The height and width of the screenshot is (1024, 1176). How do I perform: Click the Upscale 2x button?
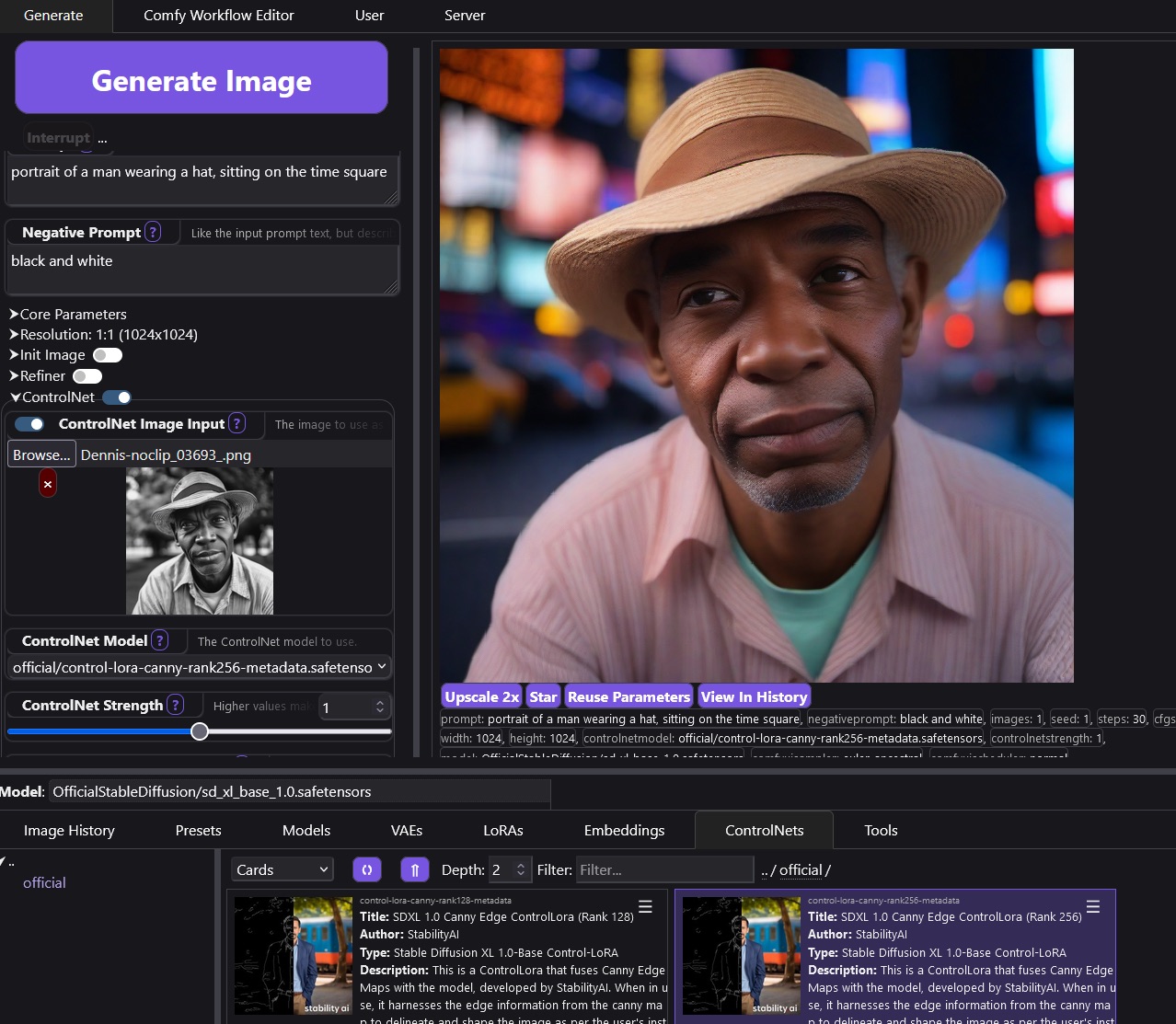(481, 696)
